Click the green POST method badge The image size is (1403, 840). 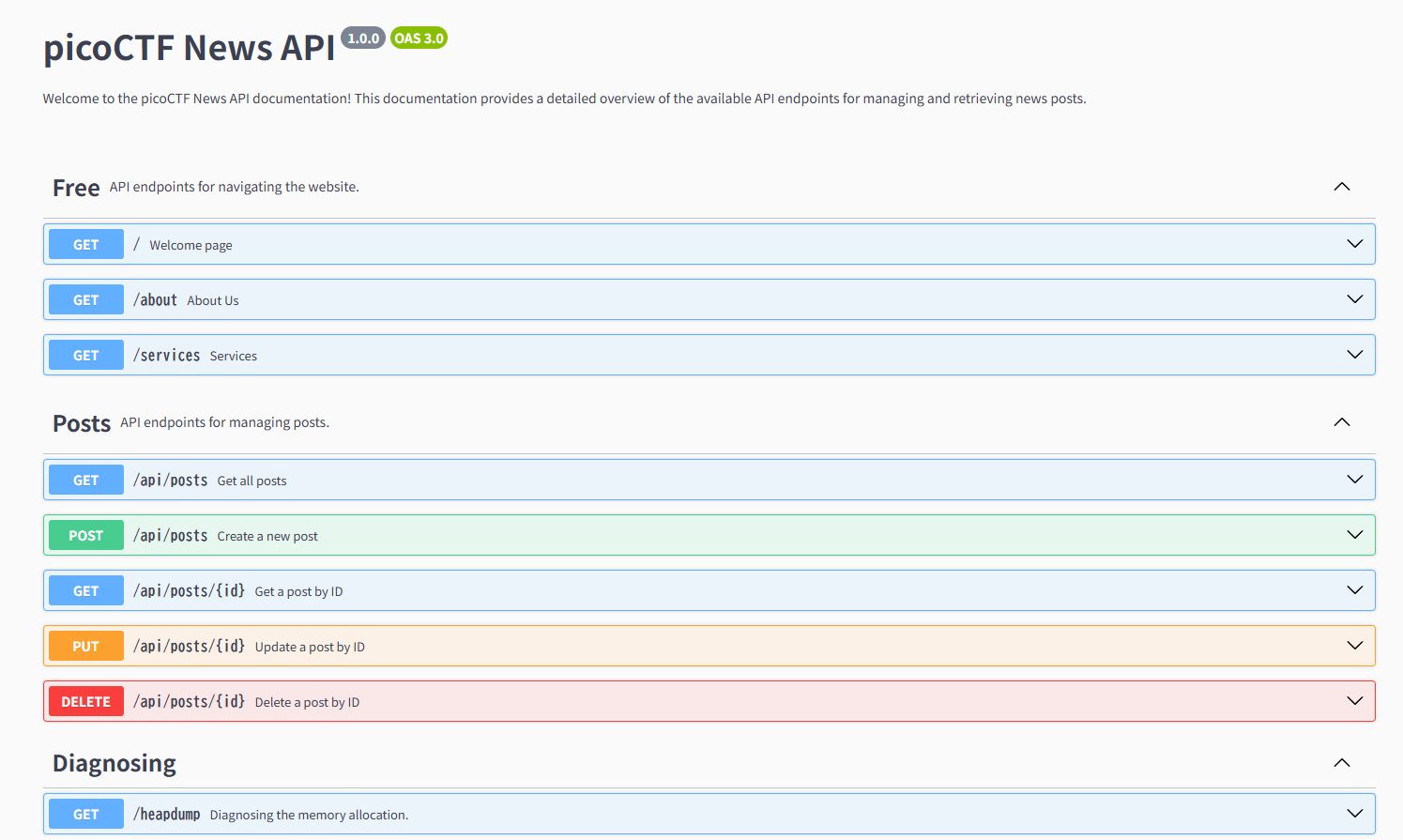[86, 535]
